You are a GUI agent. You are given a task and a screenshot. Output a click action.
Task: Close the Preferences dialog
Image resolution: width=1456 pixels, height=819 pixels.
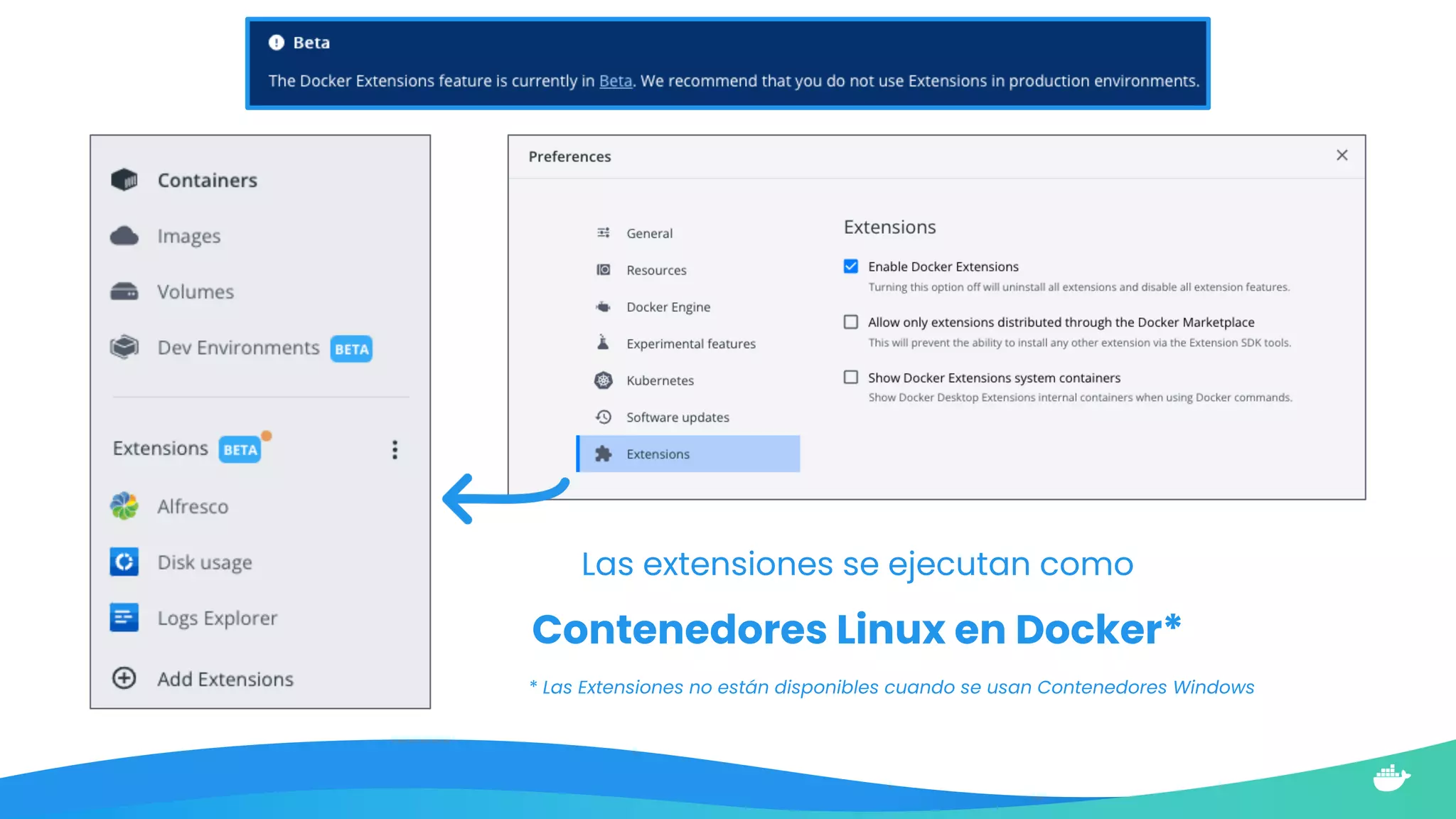pos(1342,155)
